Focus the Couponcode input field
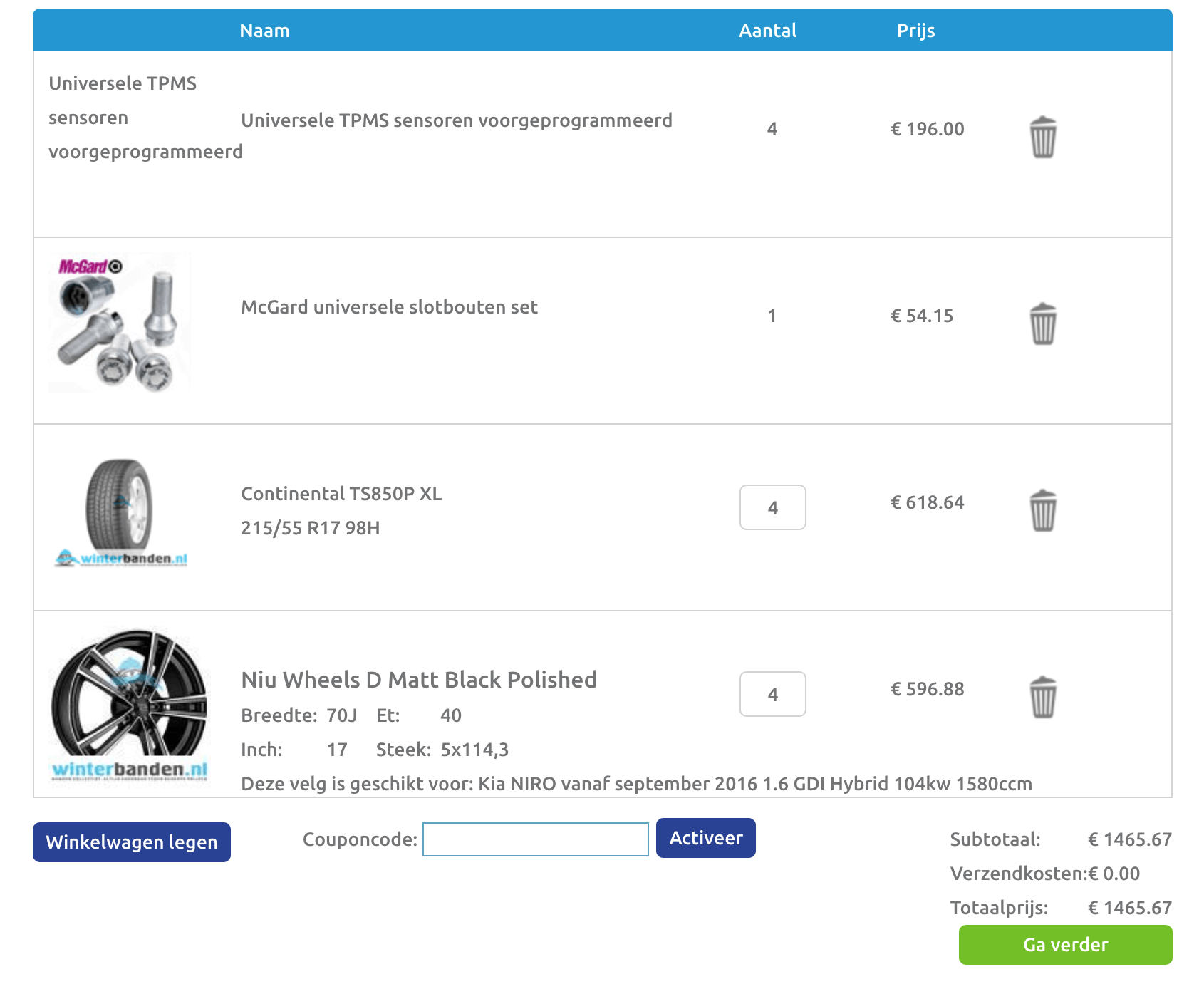Image resolution: width=1204 pixels, height=999 pixels. coord(535,839)
